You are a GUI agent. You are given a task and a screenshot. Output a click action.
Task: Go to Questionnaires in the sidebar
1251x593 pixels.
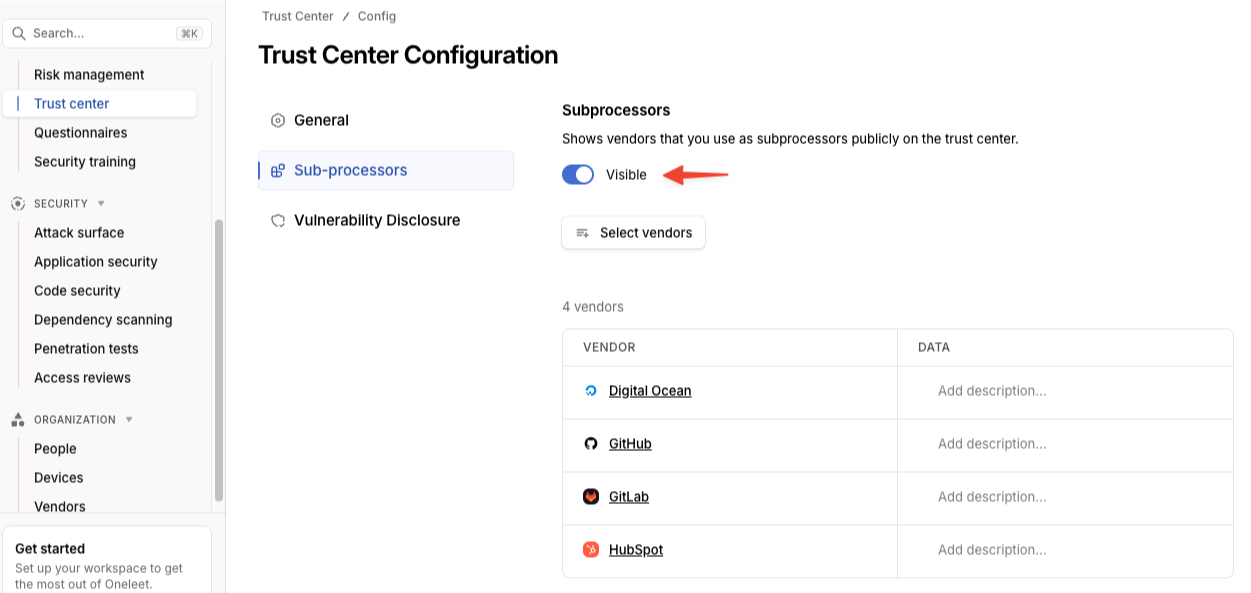pyautogui.click(x=80, y=133)
